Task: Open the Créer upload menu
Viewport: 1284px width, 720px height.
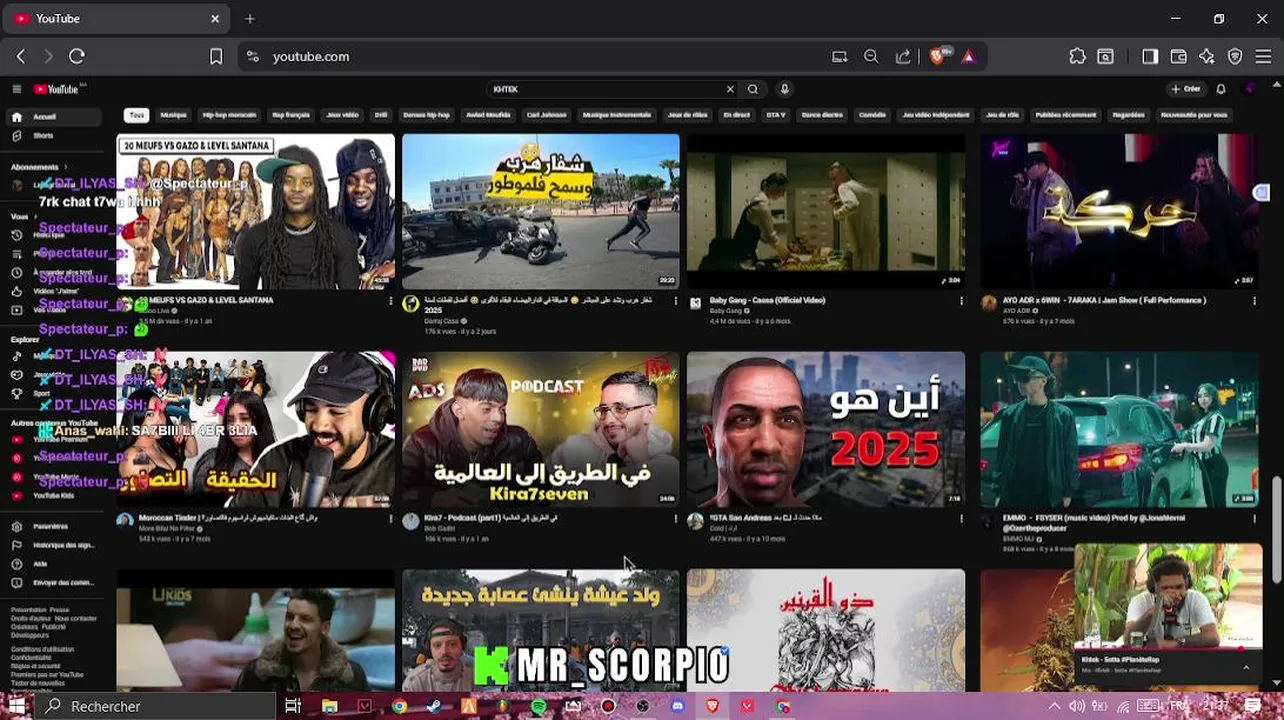Action: (1185, 89)
